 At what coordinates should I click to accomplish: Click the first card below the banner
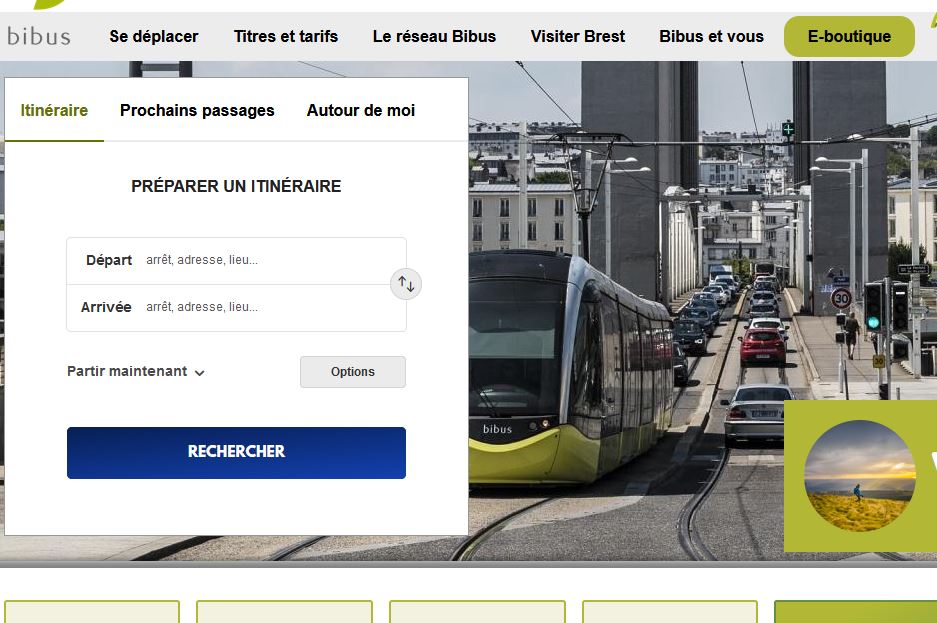pyautogui.click(x=92, y=612)
